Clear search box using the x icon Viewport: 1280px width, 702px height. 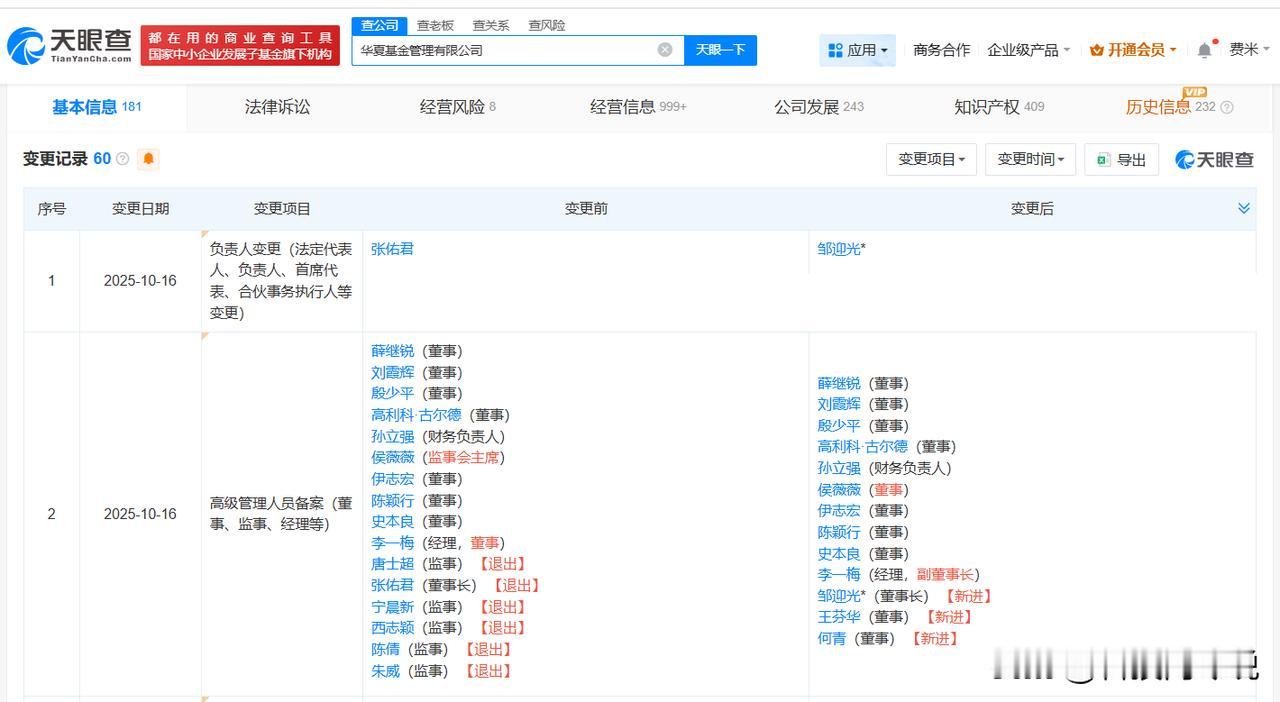(x=663, y=50)
